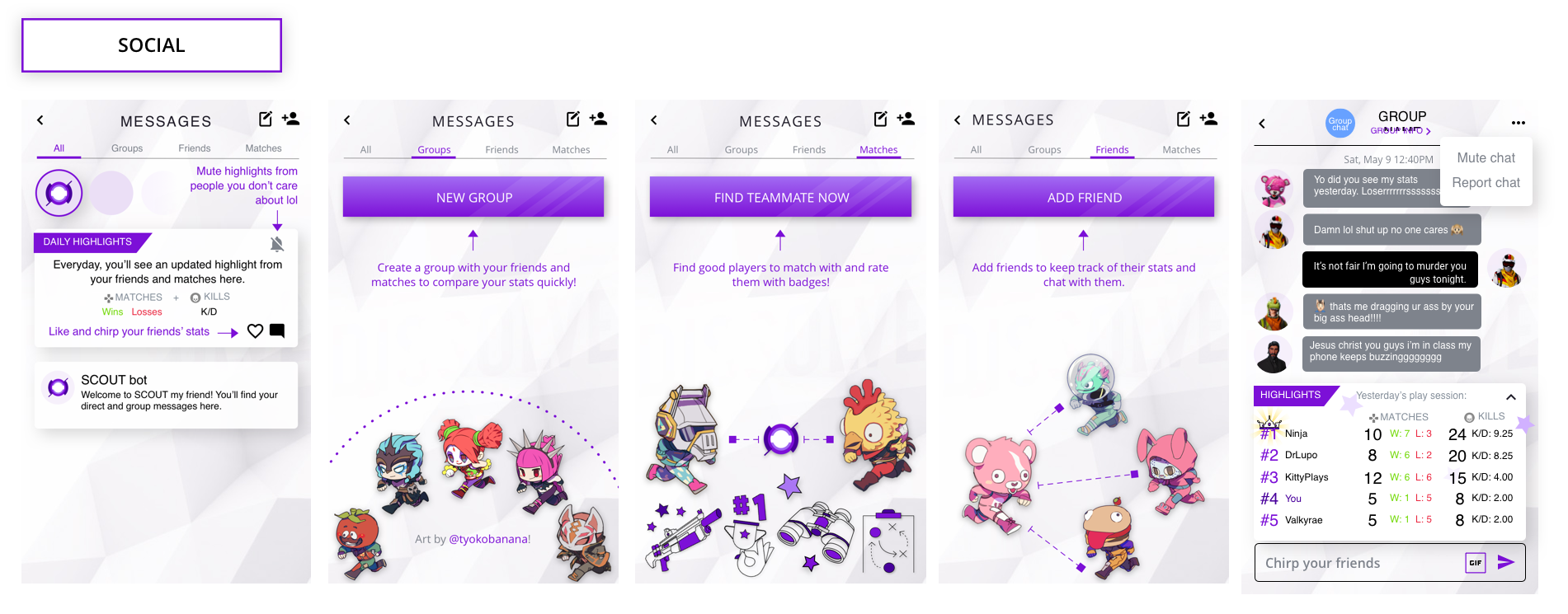Mute daily highlights with the bell icon
1568x614 pixels.
(277, 244)
